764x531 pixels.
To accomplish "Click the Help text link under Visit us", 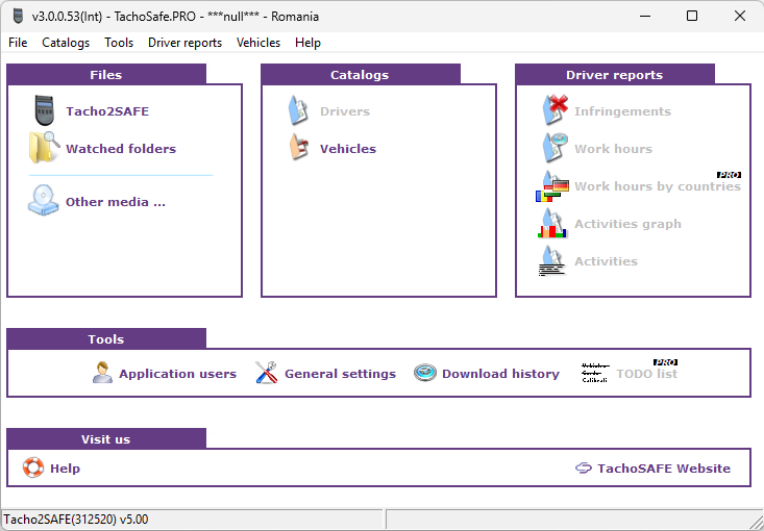I will pyautogui.click(x=65, y=468).
